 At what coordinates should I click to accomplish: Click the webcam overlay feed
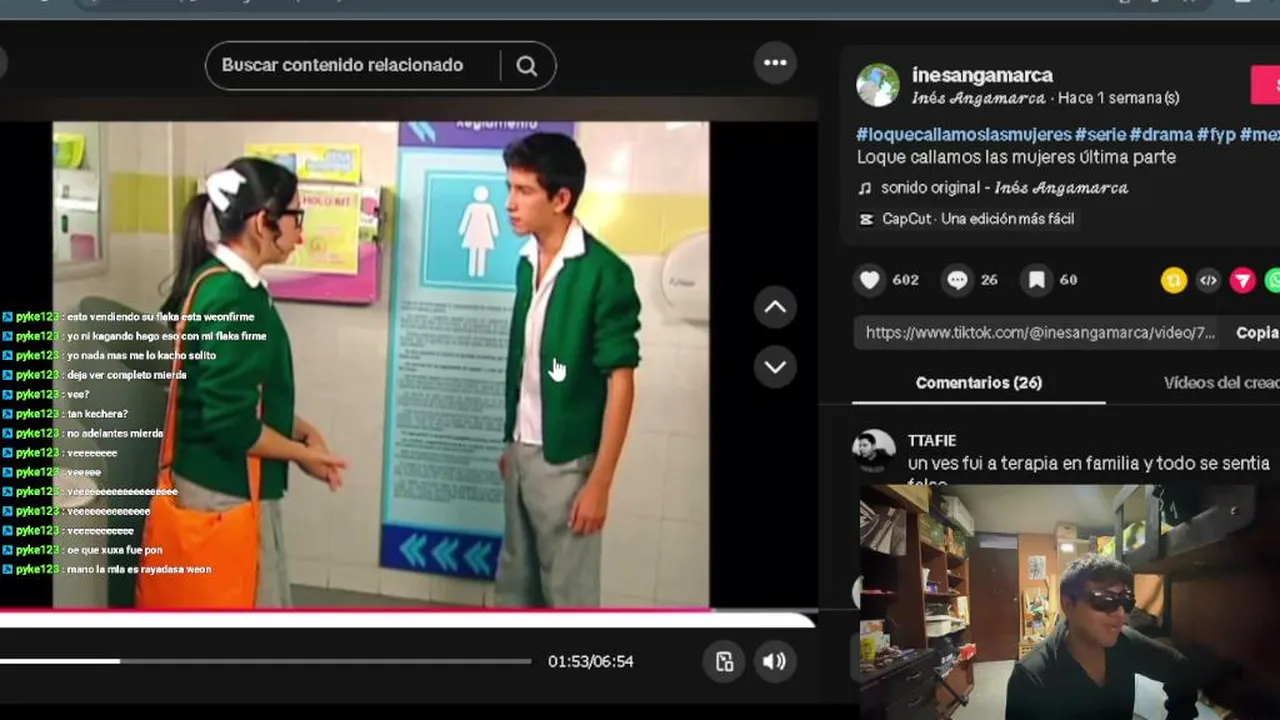(1069, 602)
